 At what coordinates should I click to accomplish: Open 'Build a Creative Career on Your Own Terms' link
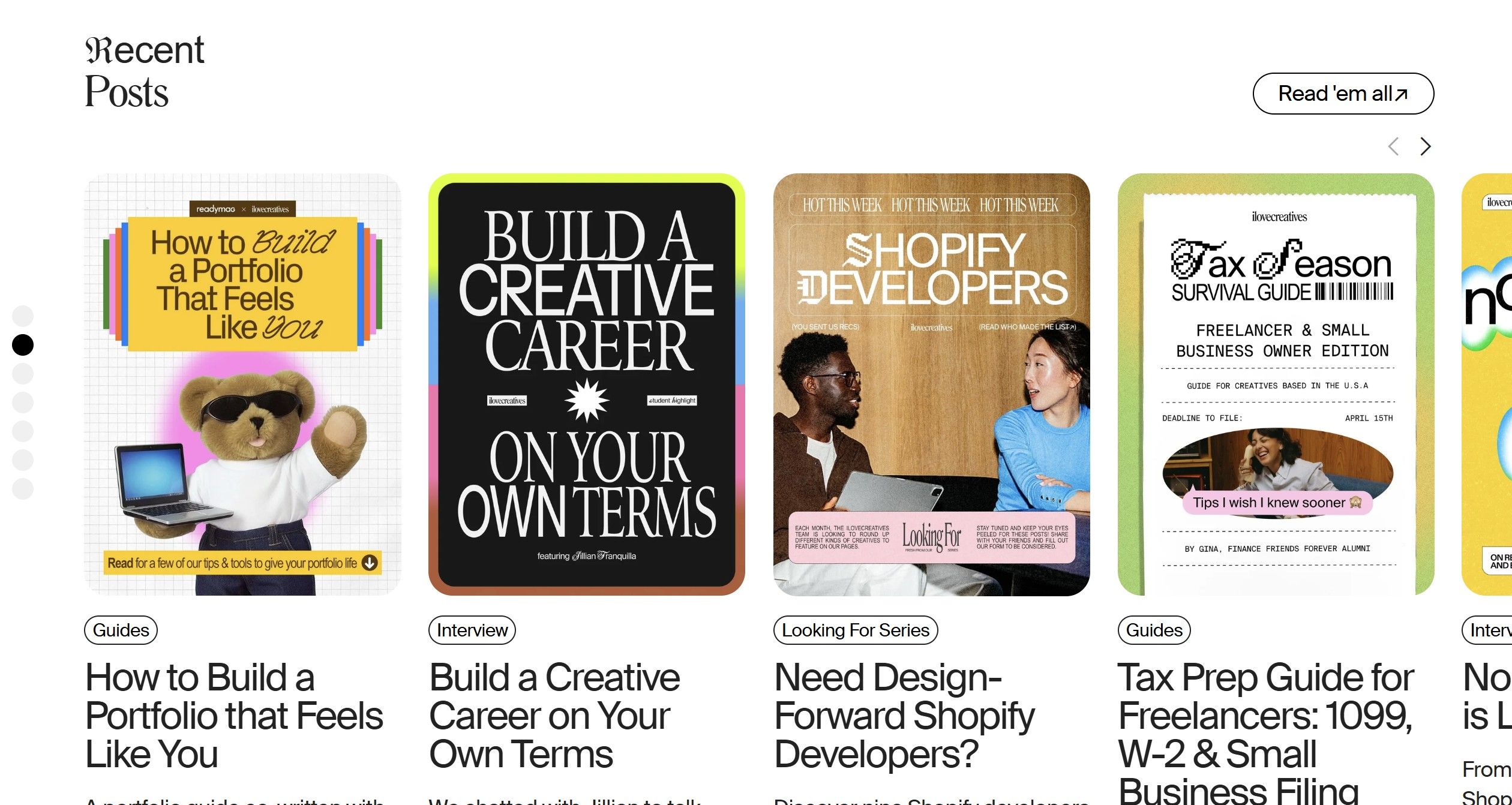[x=555, y=716]
